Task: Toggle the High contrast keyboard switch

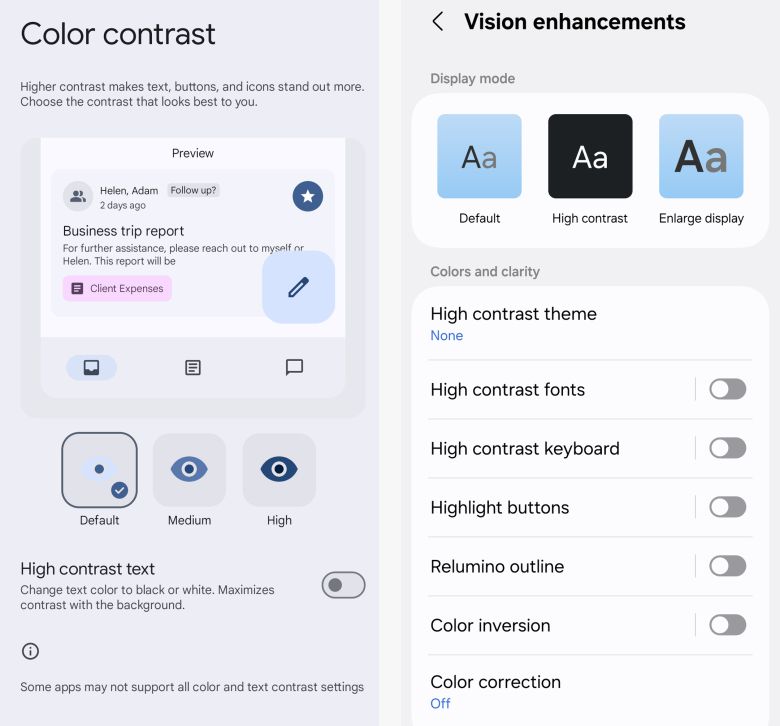Action: pos(727,448)
